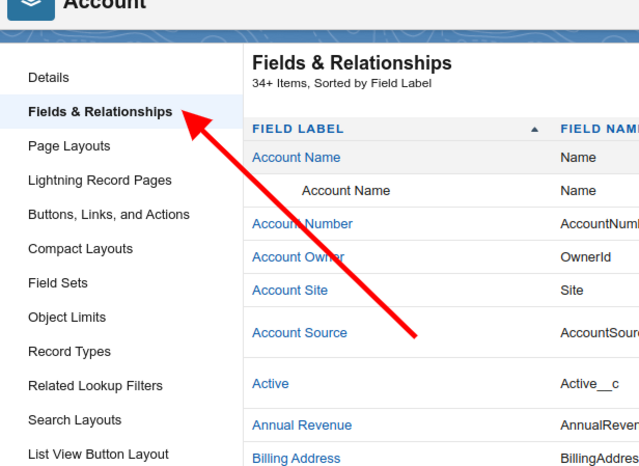Click the '34+ Items, Sorted by Field Label' text

342,83
